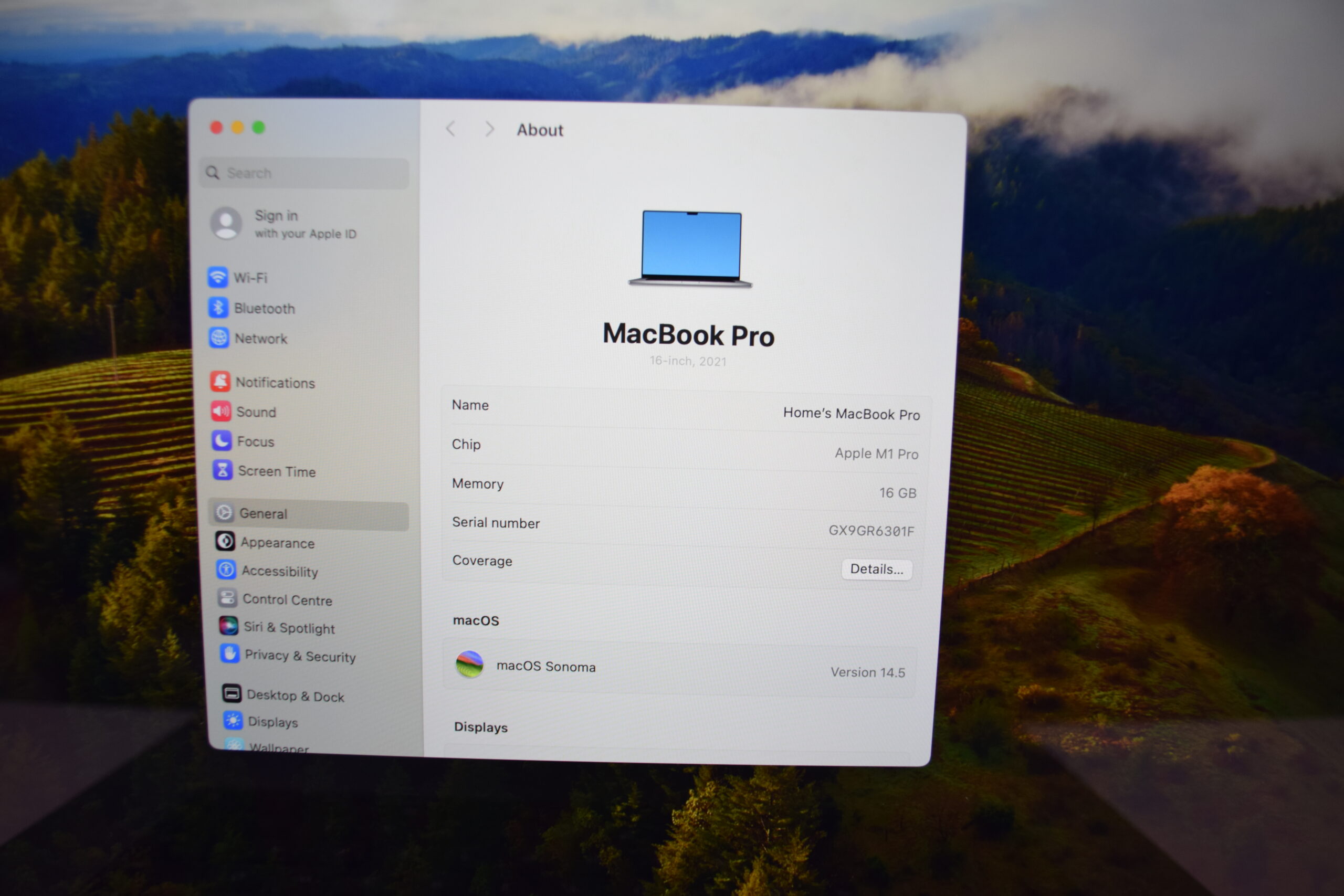Open the Appearance sidebar label
The image size is (1344, 896).
point(277,543)
